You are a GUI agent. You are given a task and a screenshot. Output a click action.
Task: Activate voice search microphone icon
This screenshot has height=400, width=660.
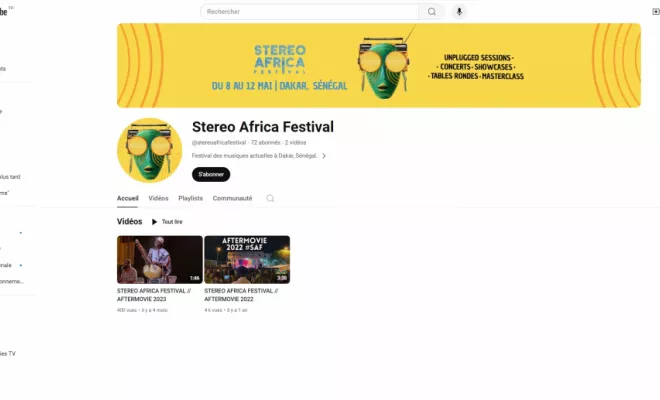459,12
